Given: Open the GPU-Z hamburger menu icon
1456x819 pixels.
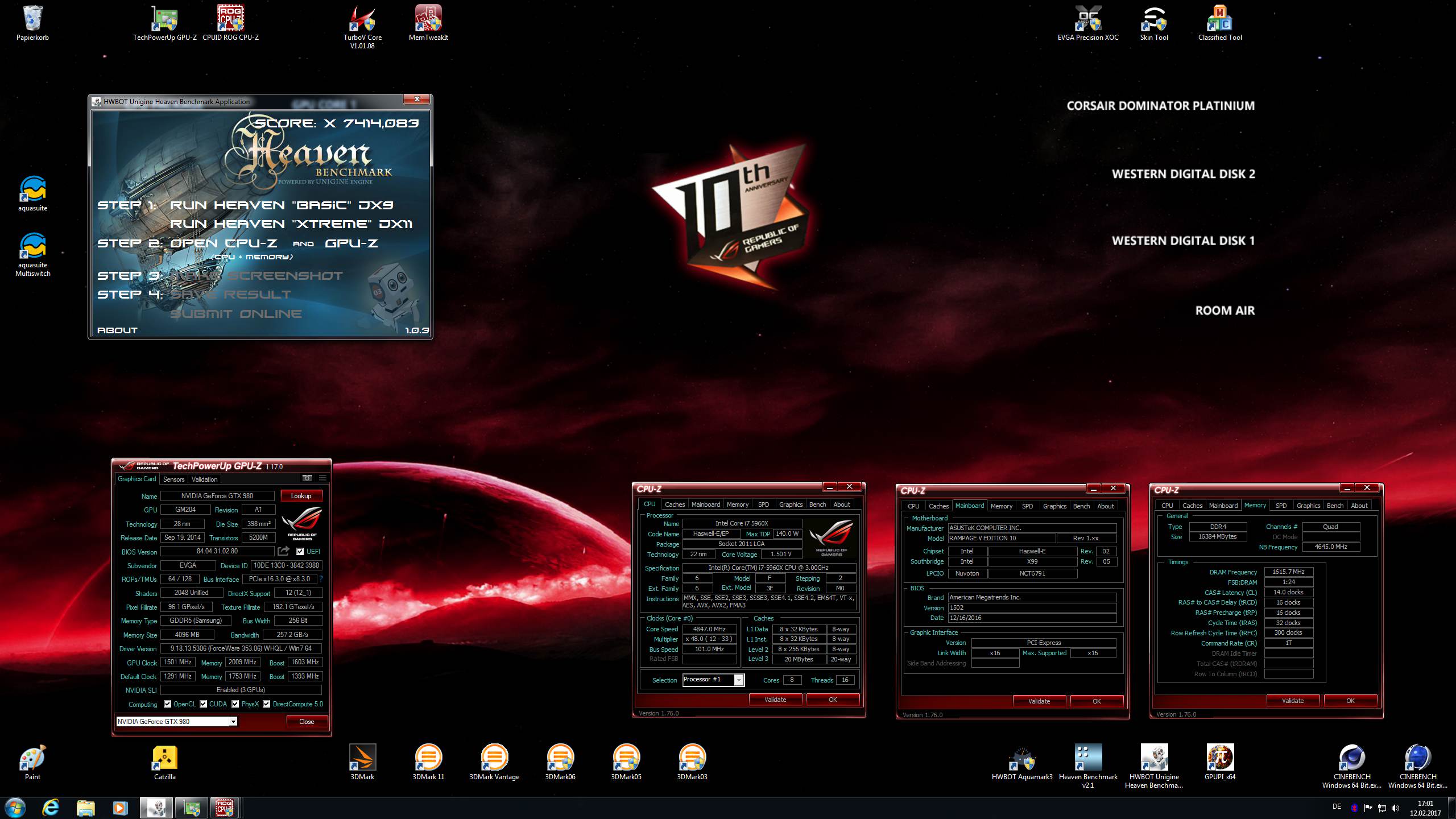Looking at the screenshot, I should coord(322,478).
